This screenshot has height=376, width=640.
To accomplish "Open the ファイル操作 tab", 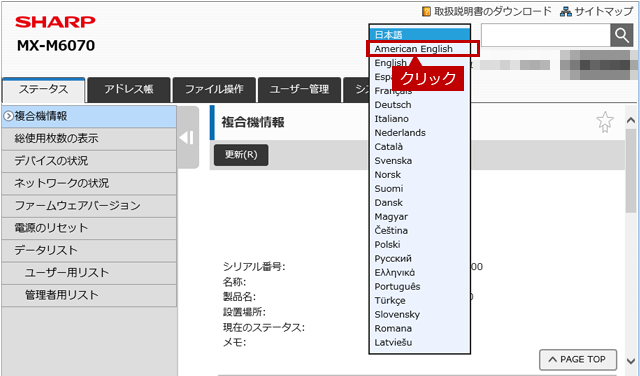I will [214, 89].
